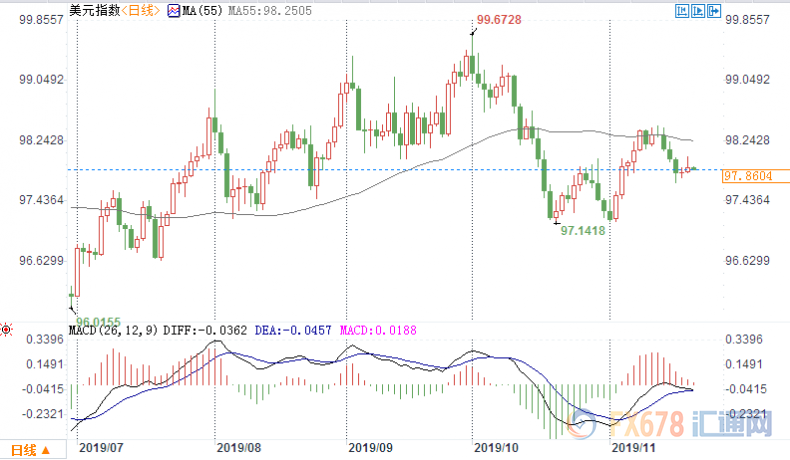Click MACD left axis value 0.1491
790x460 pixels.
click(x=45, y=364)
